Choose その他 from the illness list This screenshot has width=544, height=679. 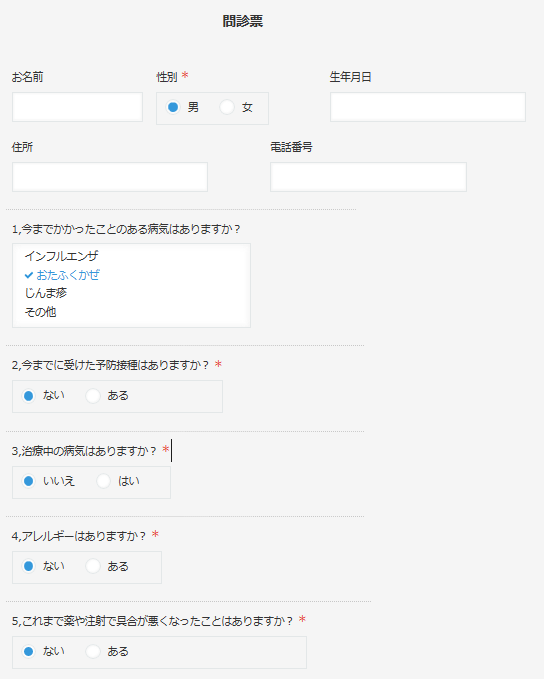tap(40, 312)
